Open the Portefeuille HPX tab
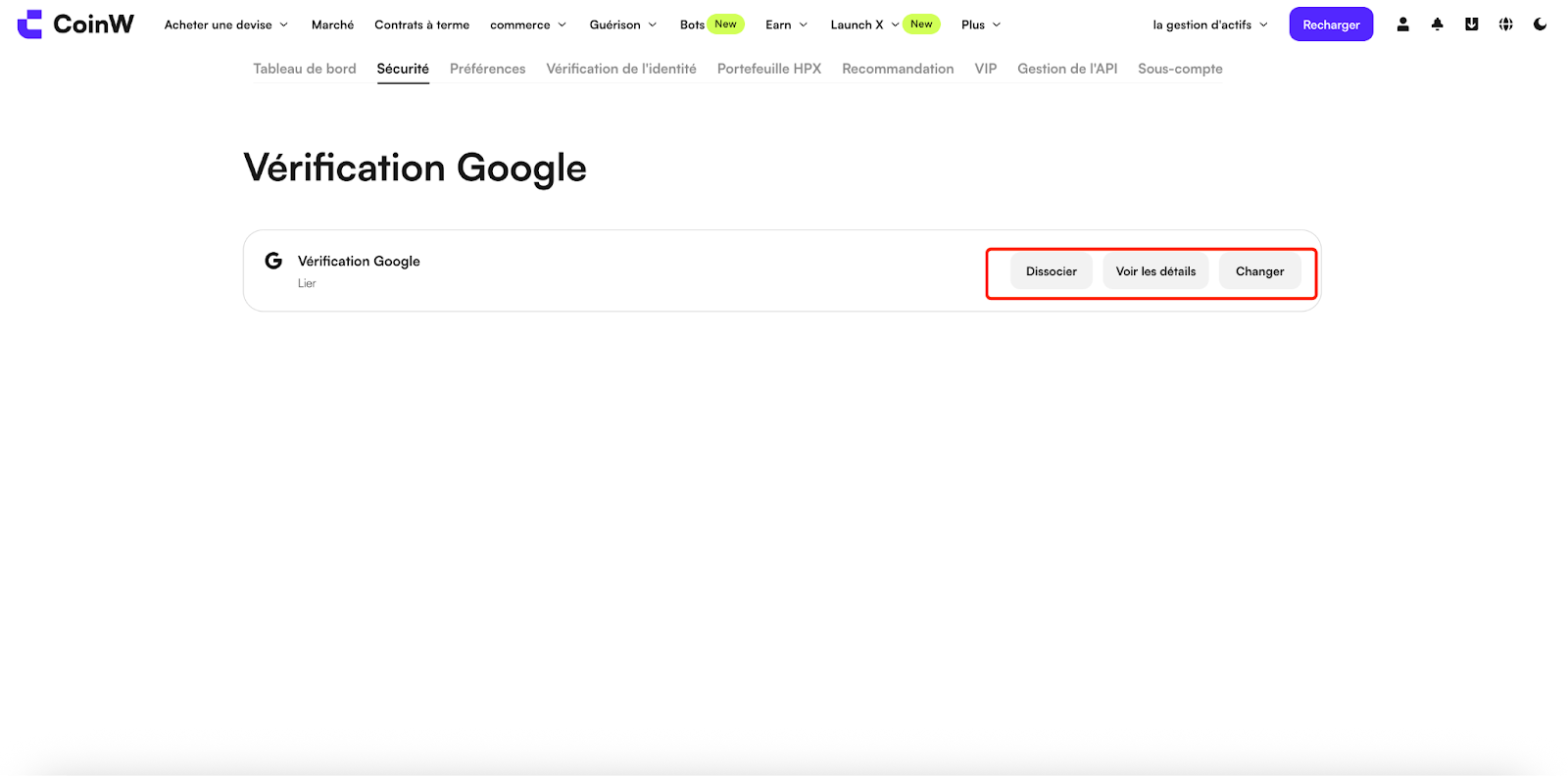The height and width of the screenshot is (776, 1568). pyautogui.click(x=769, y=69)
